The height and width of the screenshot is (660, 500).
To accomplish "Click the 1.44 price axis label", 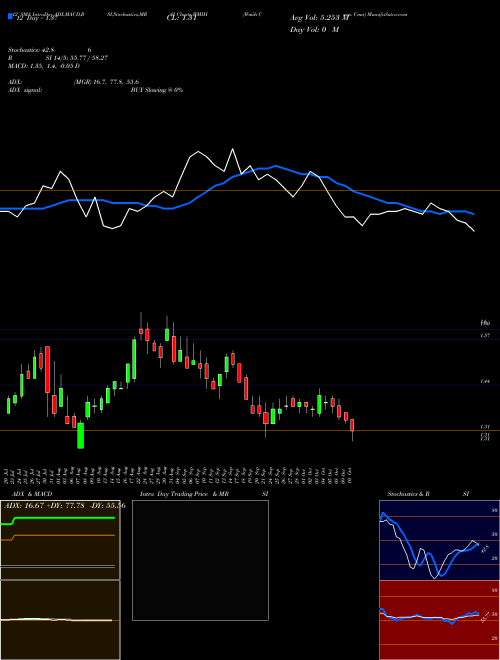I will [x=484, y=381].
